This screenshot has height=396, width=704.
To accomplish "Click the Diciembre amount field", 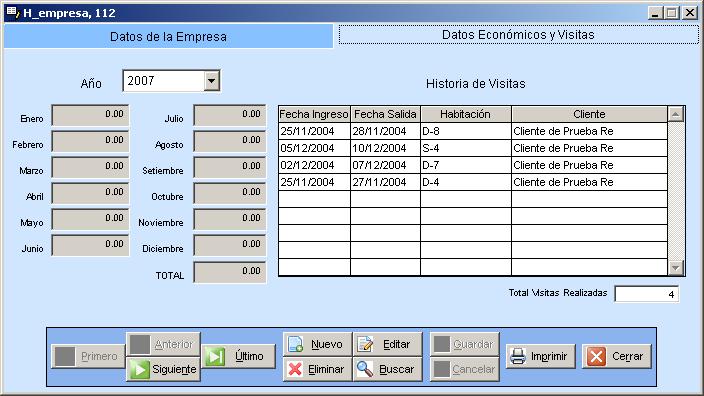I will [230, 245].
